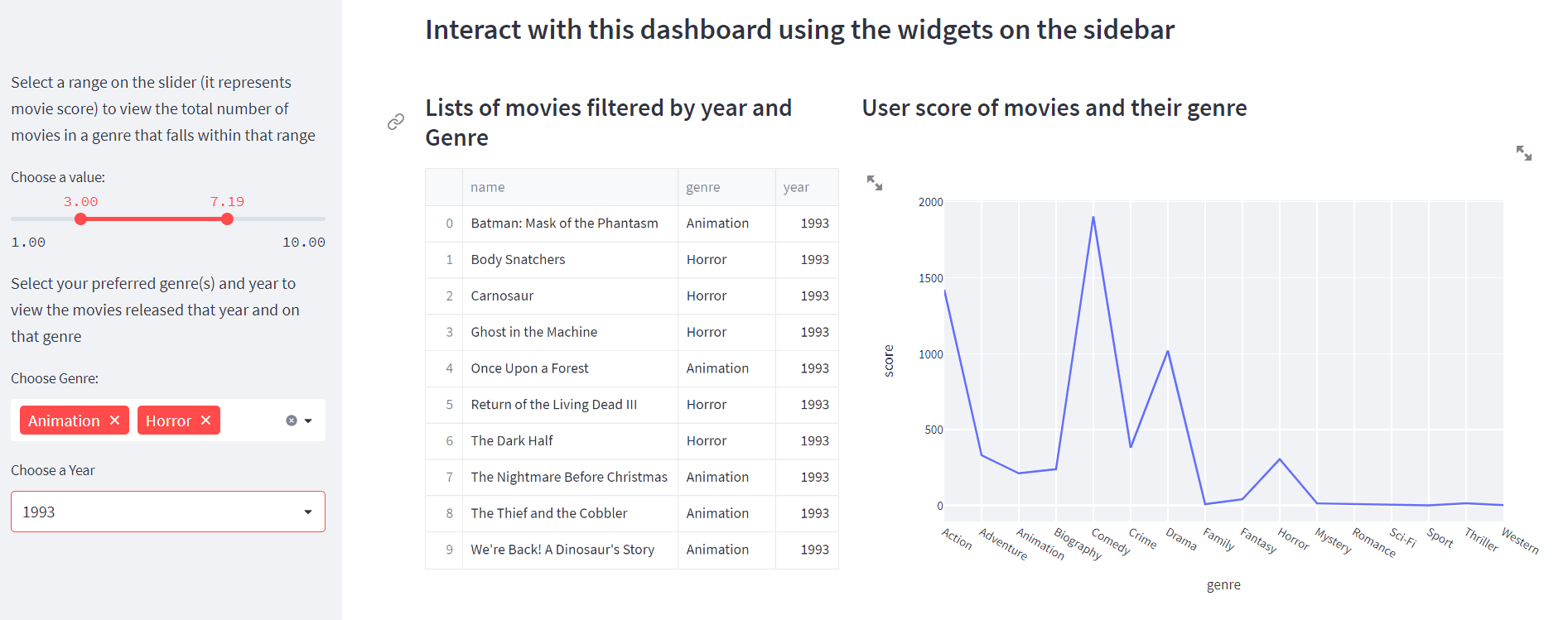Remove the Animation genre tag
The width and height of the screenshot is (1568, 620).
[115, 421]
